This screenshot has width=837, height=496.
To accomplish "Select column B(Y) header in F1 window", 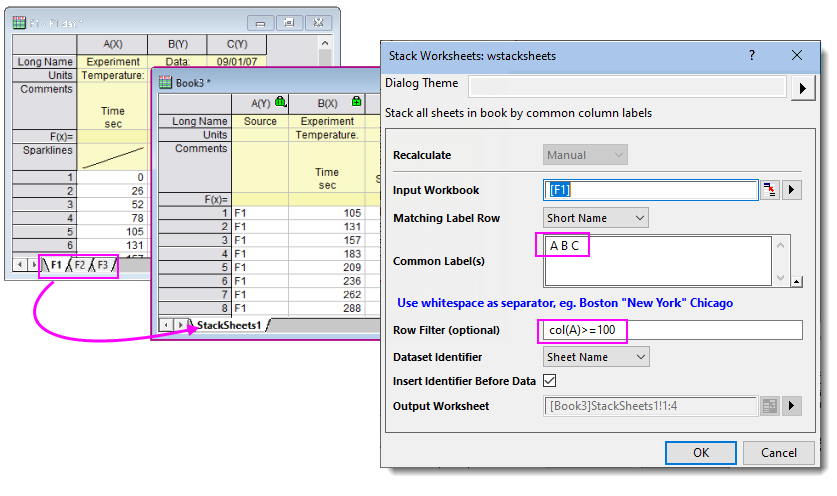I will [x=178, y=44].
